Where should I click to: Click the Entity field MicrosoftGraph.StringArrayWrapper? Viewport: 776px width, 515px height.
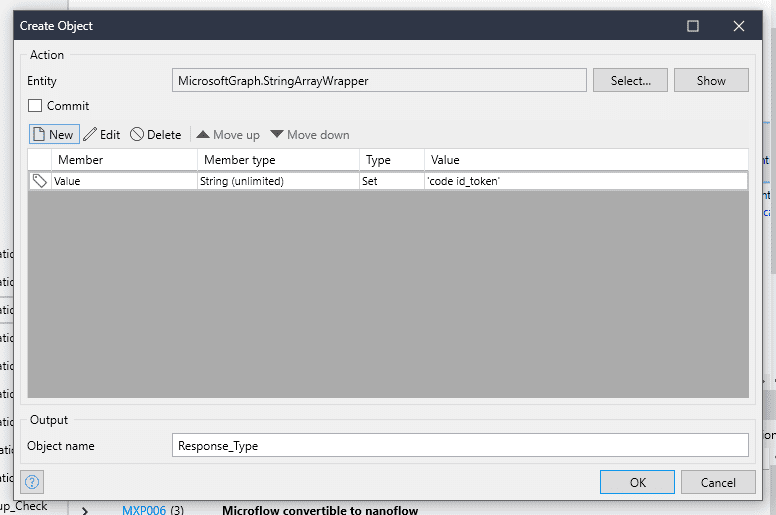tap(379, 81)
